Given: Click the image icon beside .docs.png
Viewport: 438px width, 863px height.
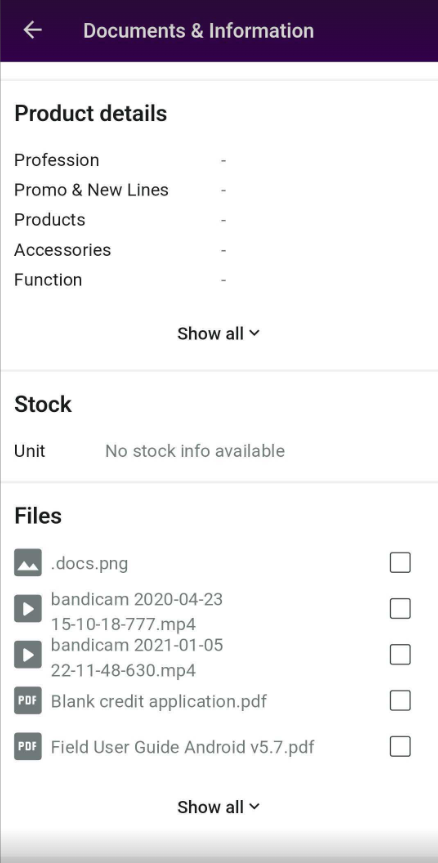Looking at the screenshot, I should point(28,563).
